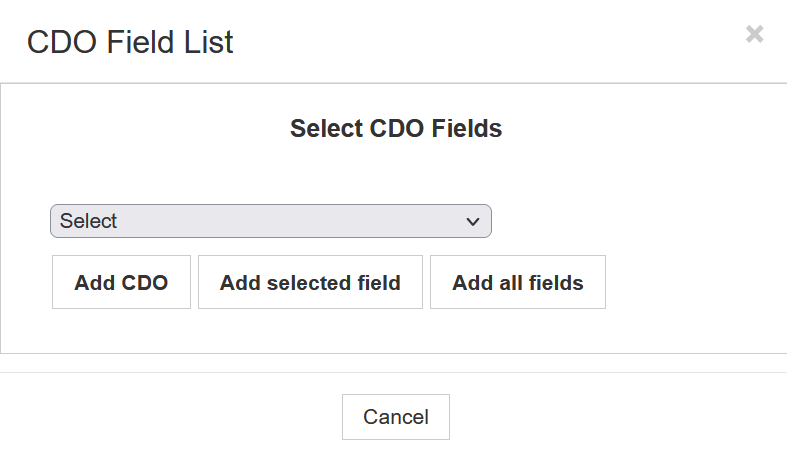This screenshot has height=461, width=787.
Task: Click the 'CDO Field List' title text
Action: coord(130,42)
